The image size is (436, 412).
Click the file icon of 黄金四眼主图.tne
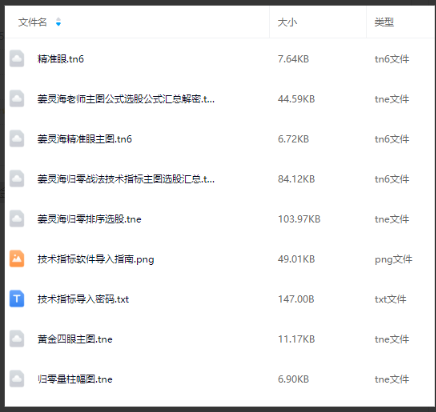tap(17, 339)
